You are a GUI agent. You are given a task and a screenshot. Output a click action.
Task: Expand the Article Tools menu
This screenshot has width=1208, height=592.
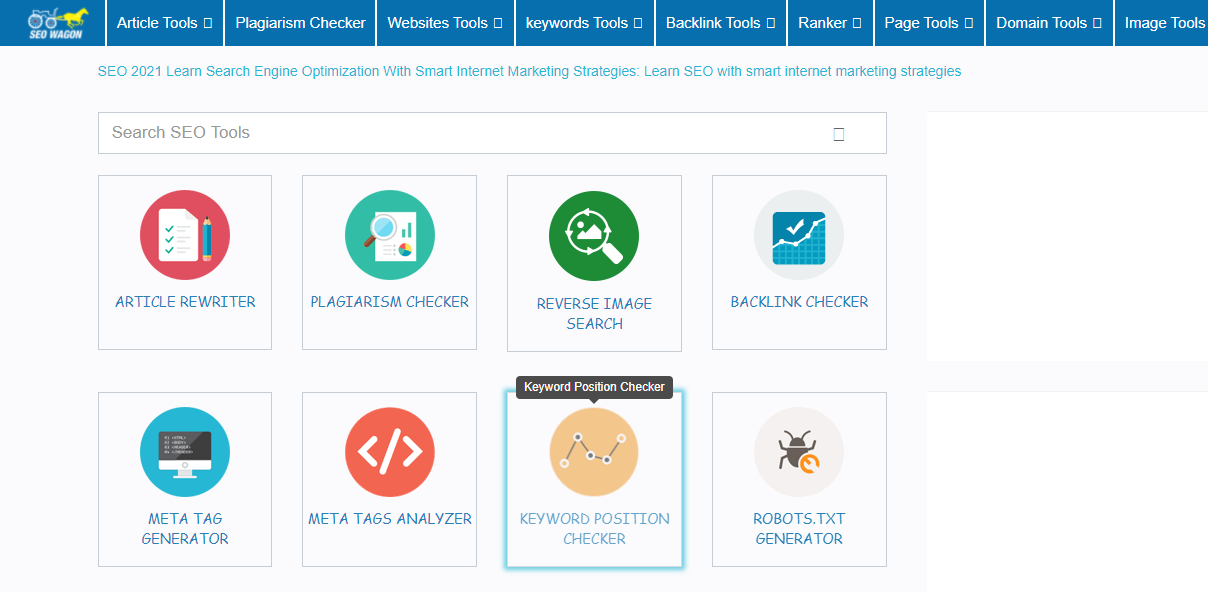(164, 22)
